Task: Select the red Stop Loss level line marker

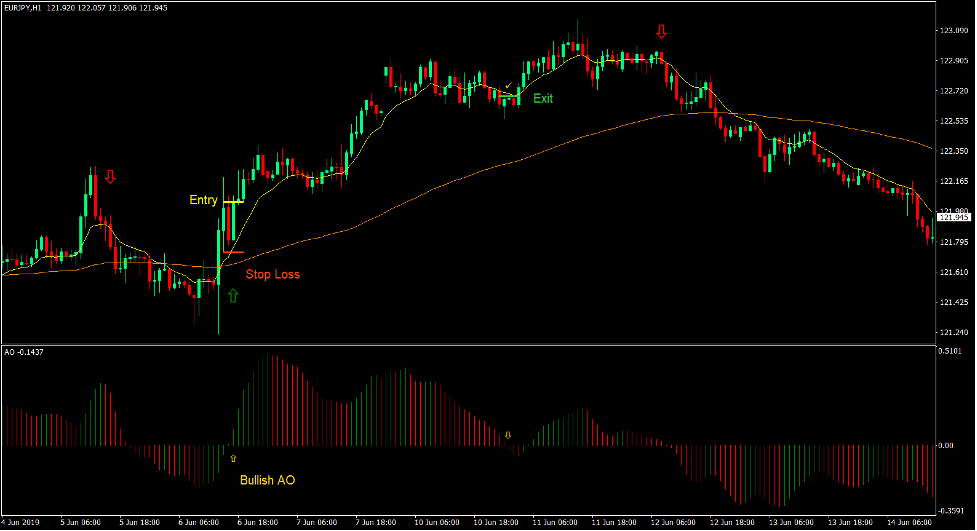Action: click(233, 252)
